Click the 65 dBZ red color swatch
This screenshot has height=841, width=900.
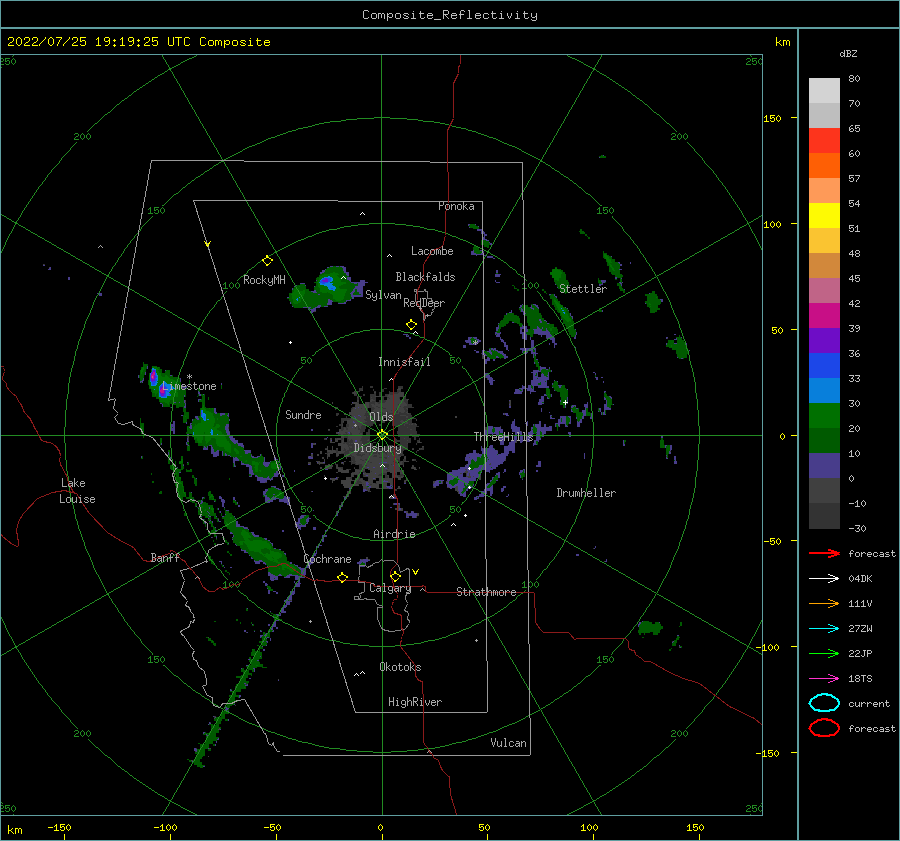824,141
